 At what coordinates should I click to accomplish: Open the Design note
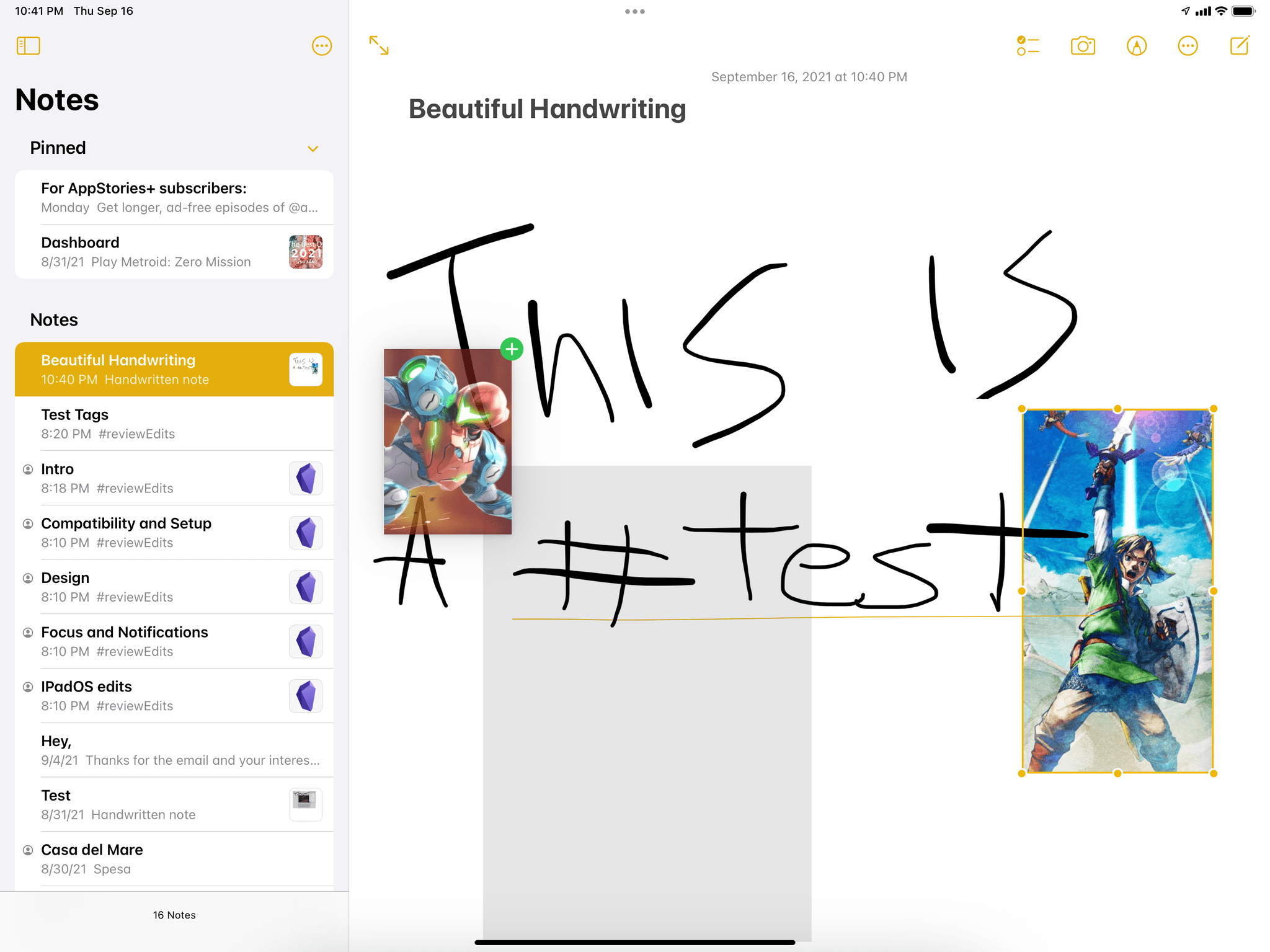click(174, 587)
